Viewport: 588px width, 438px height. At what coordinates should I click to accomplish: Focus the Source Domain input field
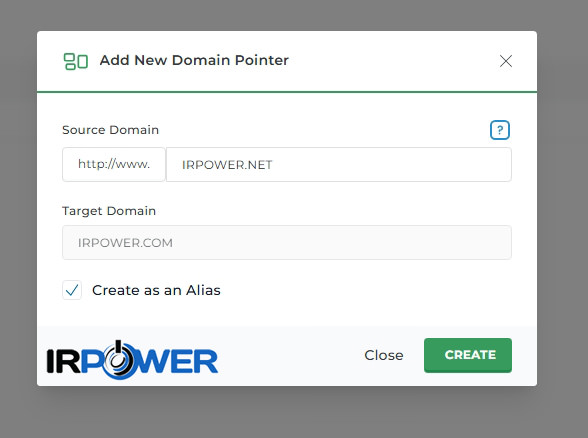click(x=339, y=164)
